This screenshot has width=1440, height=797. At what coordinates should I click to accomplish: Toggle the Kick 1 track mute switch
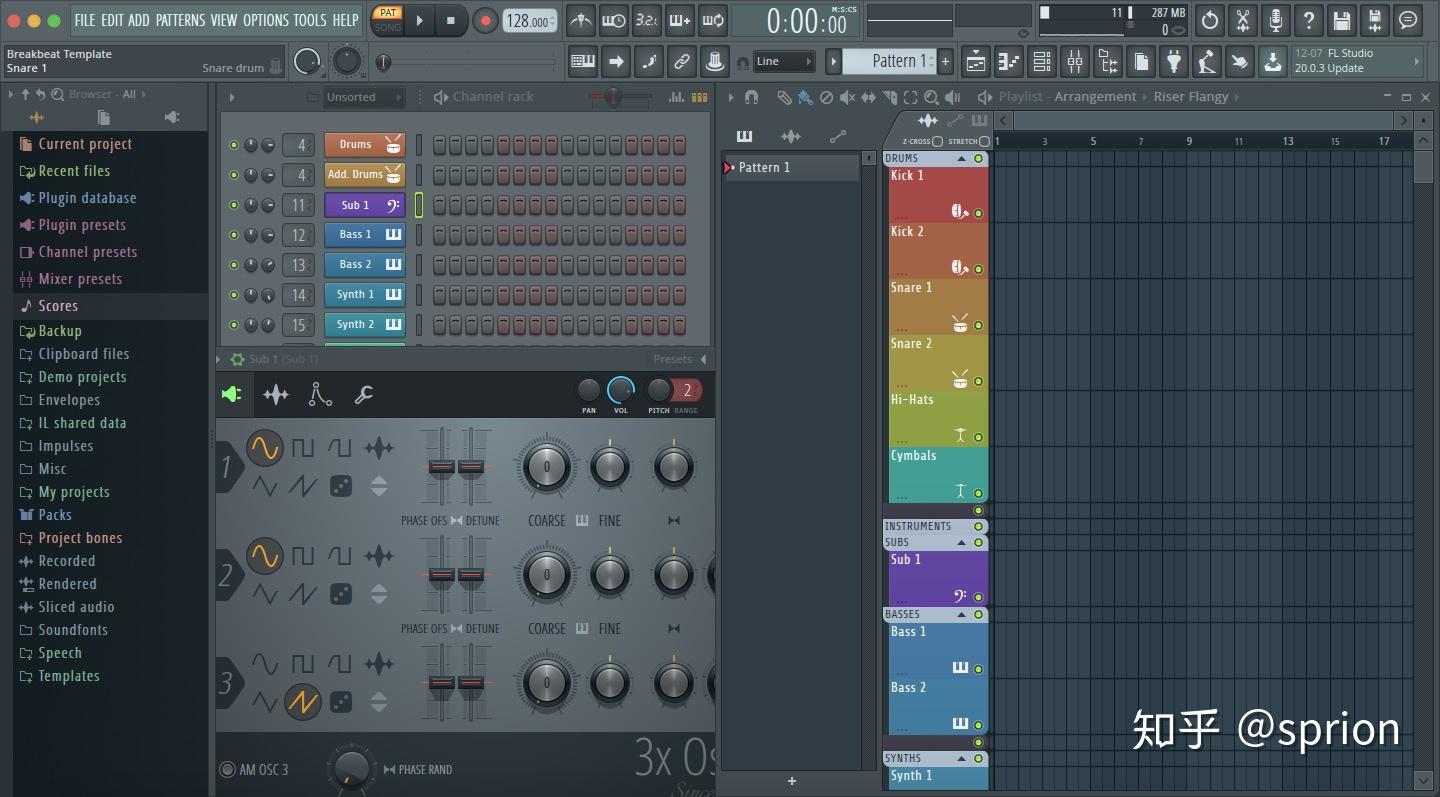[978, 213]
